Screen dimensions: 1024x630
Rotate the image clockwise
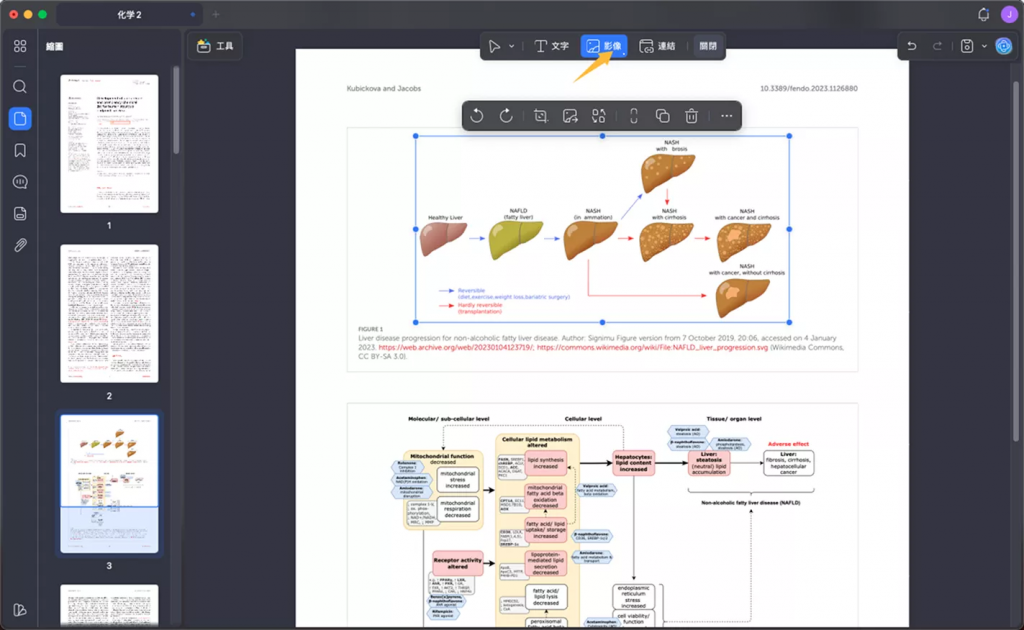pyautogui.click(x=506, y=116)
